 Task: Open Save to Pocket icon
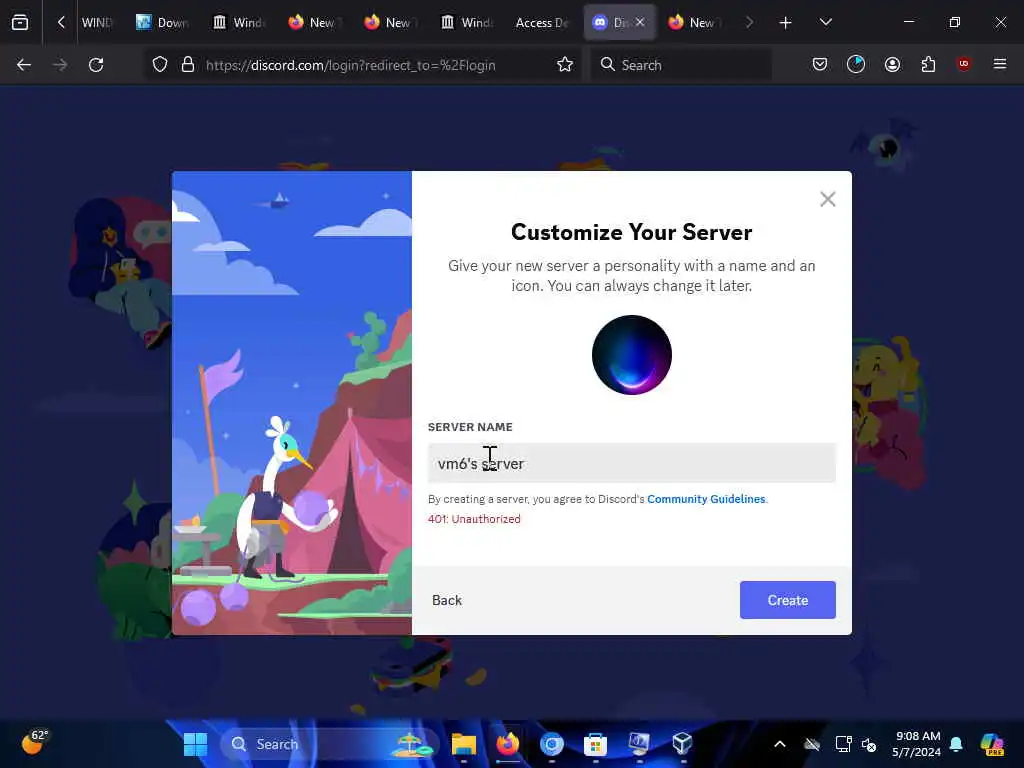click(x=820, y=64)
